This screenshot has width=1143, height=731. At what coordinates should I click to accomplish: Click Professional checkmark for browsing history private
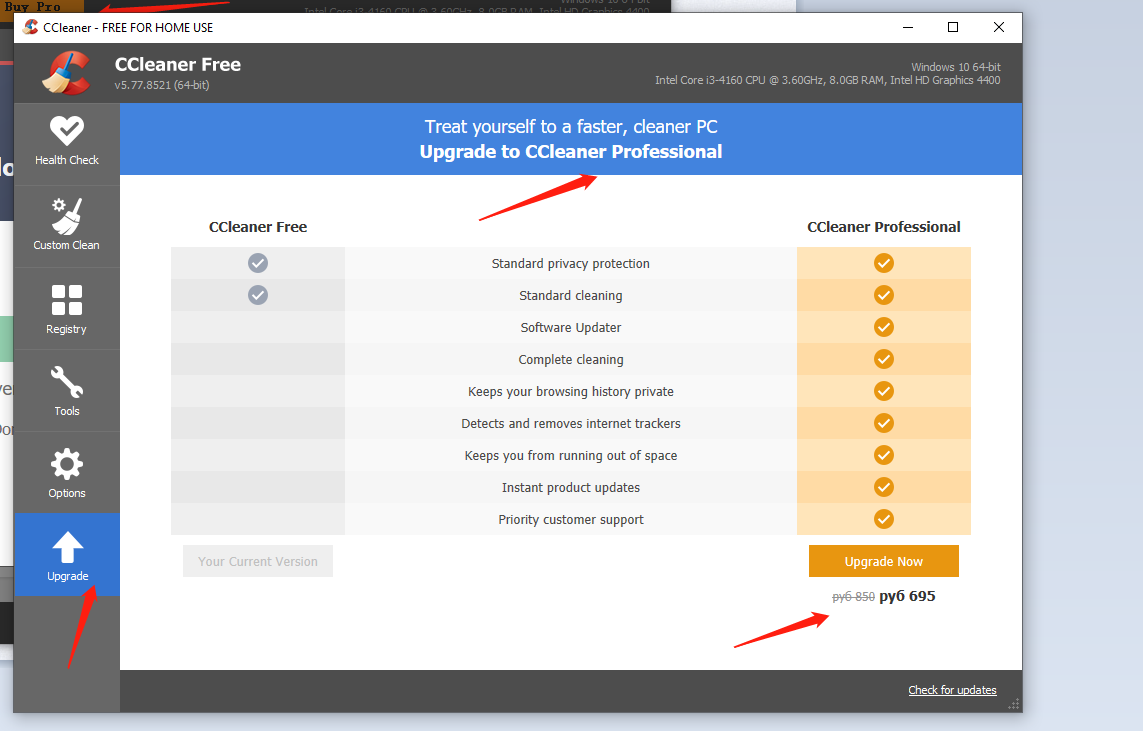[883, 391]
